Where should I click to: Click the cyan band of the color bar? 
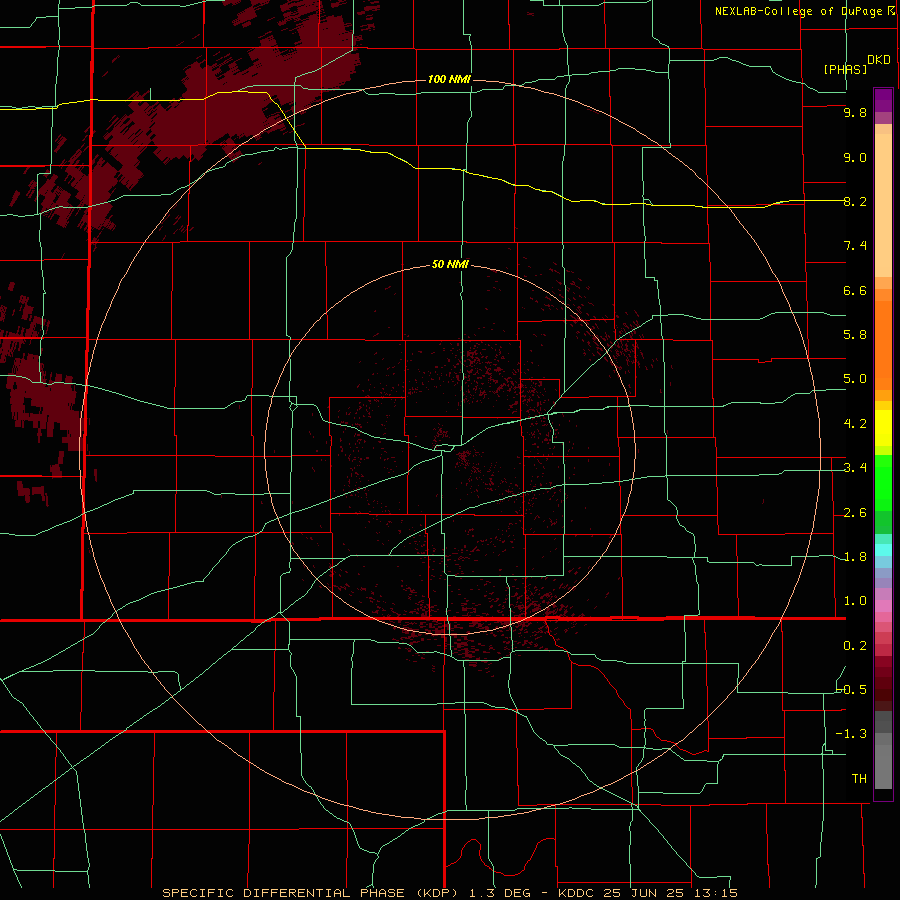883,549
